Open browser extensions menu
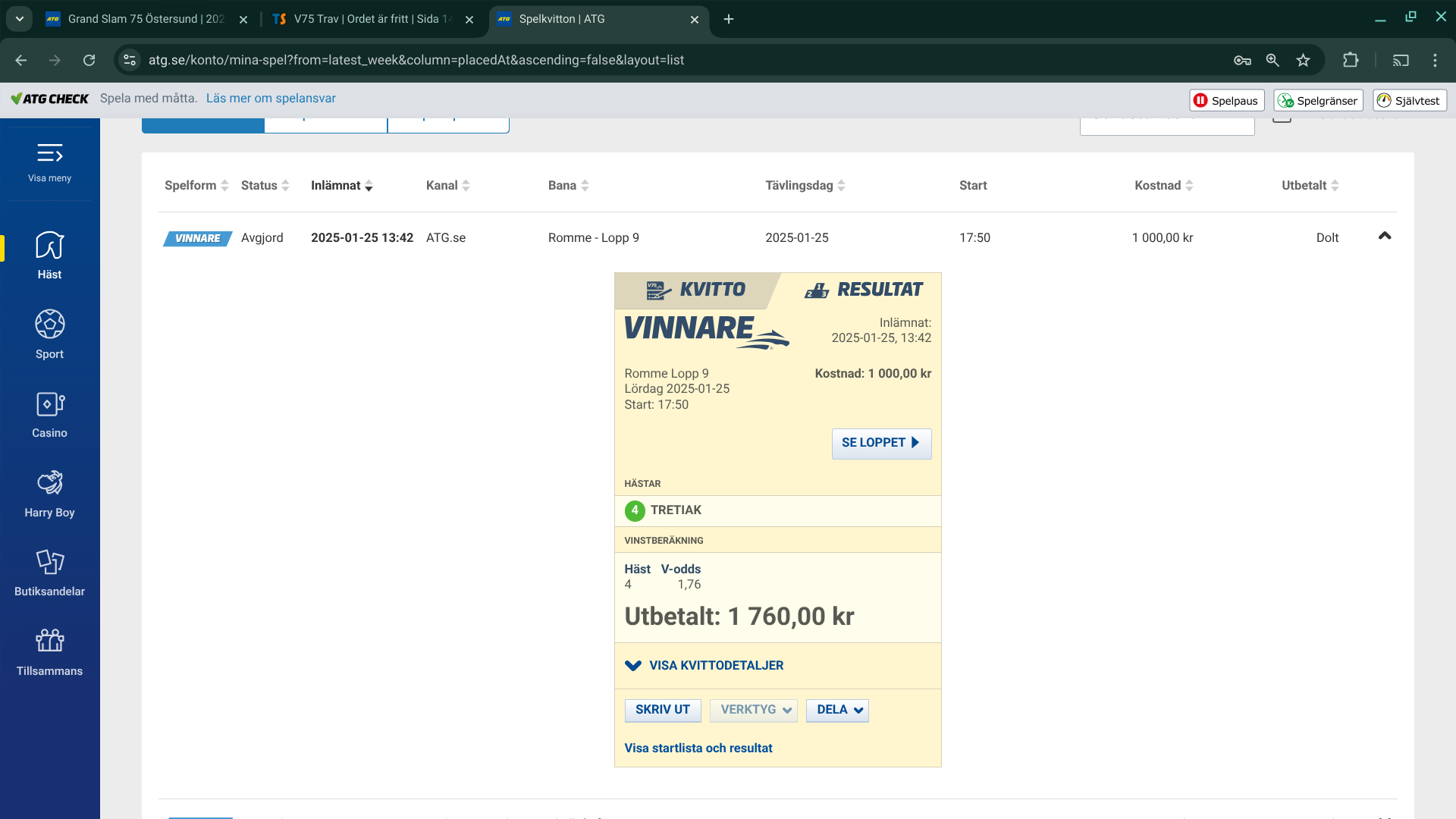This screenshot has height=819, width=1456. coord(1351,60)
